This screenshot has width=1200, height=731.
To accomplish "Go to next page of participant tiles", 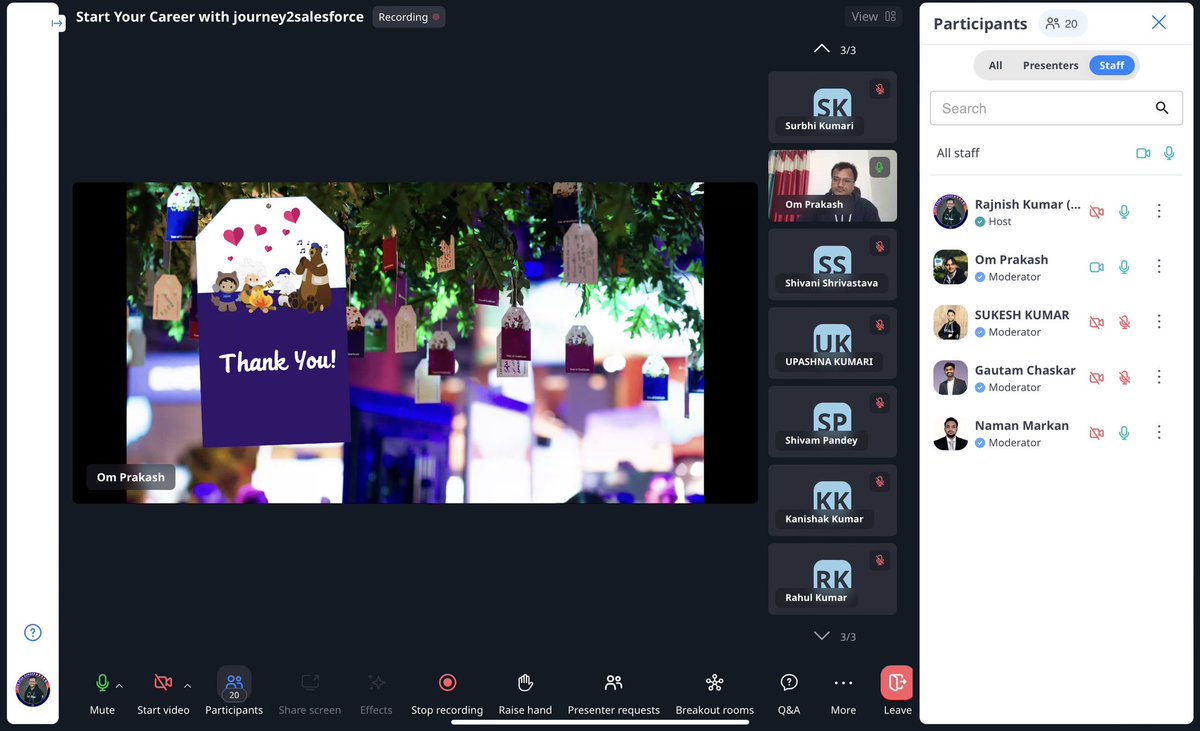I will [822, 636].
